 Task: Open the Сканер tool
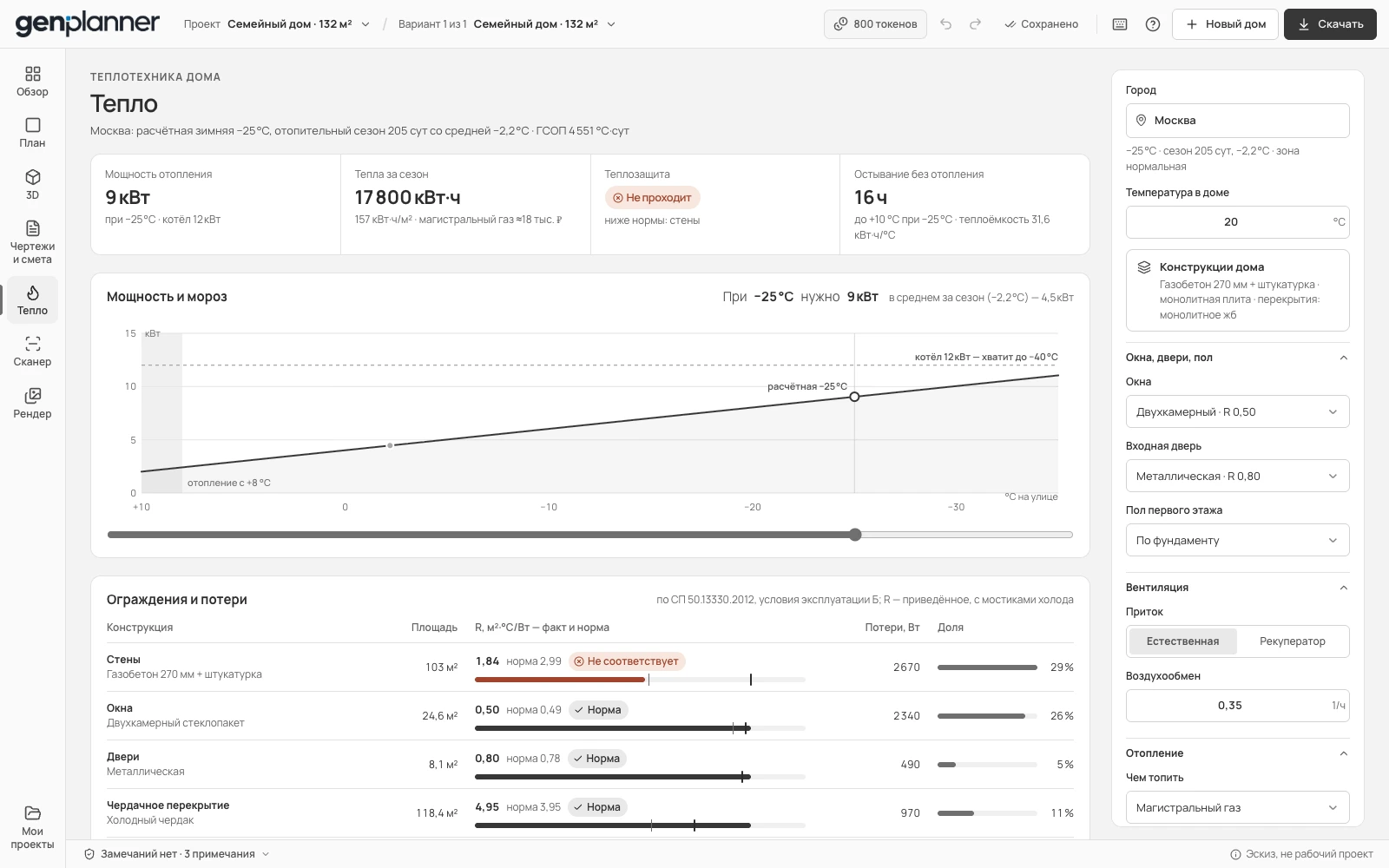(32, 352)
